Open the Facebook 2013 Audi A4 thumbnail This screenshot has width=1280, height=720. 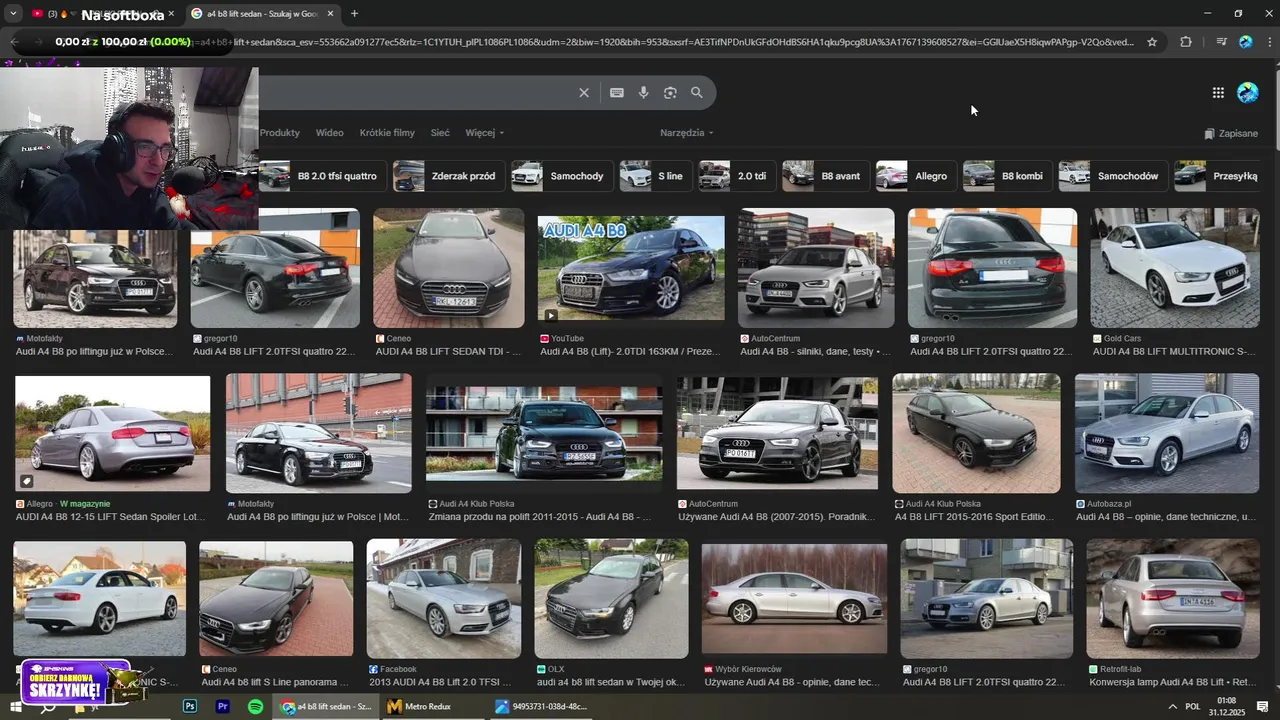(x=444, y=599)
